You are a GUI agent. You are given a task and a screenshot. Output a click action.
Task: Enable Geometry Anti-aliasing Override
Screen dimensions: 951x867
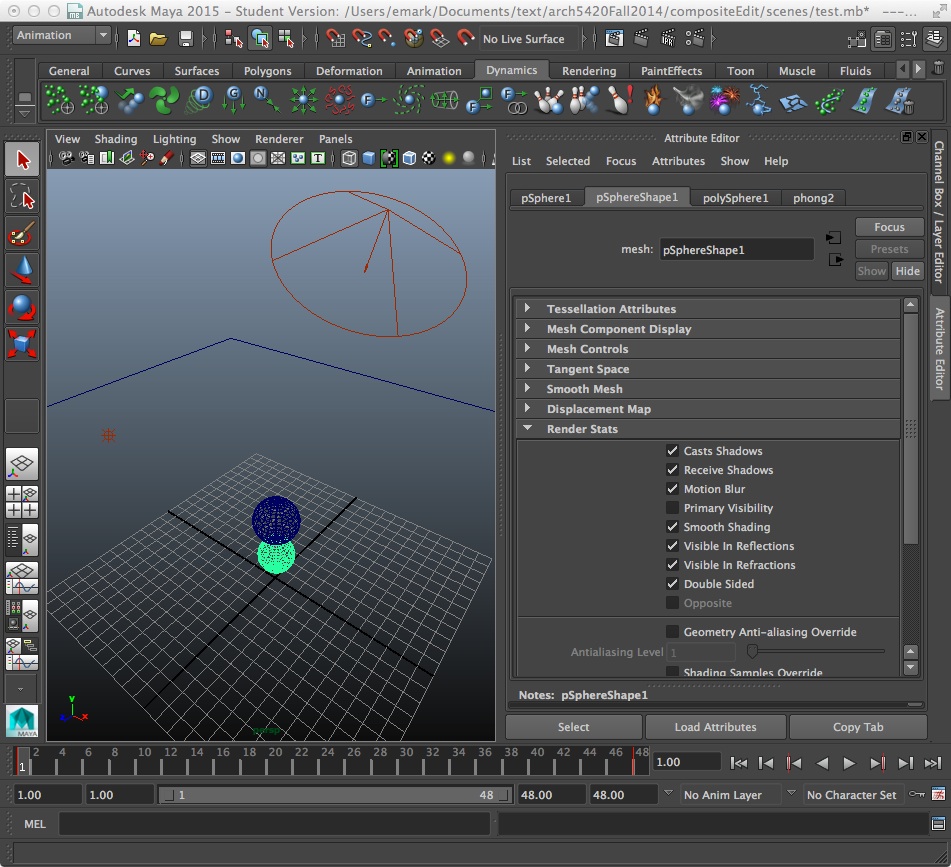(672, 632)
